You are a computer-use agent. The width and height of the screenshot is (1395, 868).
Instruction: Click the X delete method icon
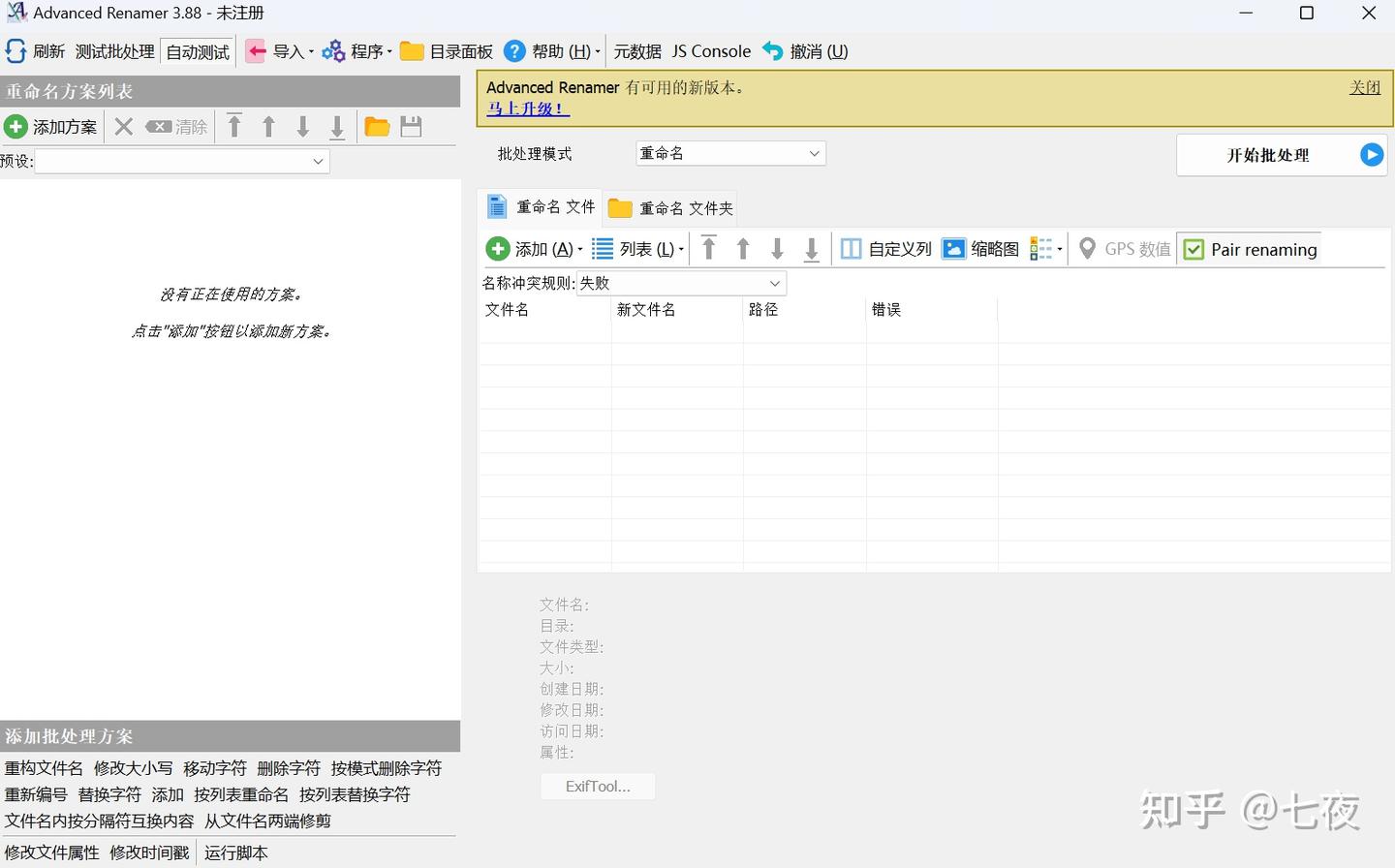(x=123, y=127)
